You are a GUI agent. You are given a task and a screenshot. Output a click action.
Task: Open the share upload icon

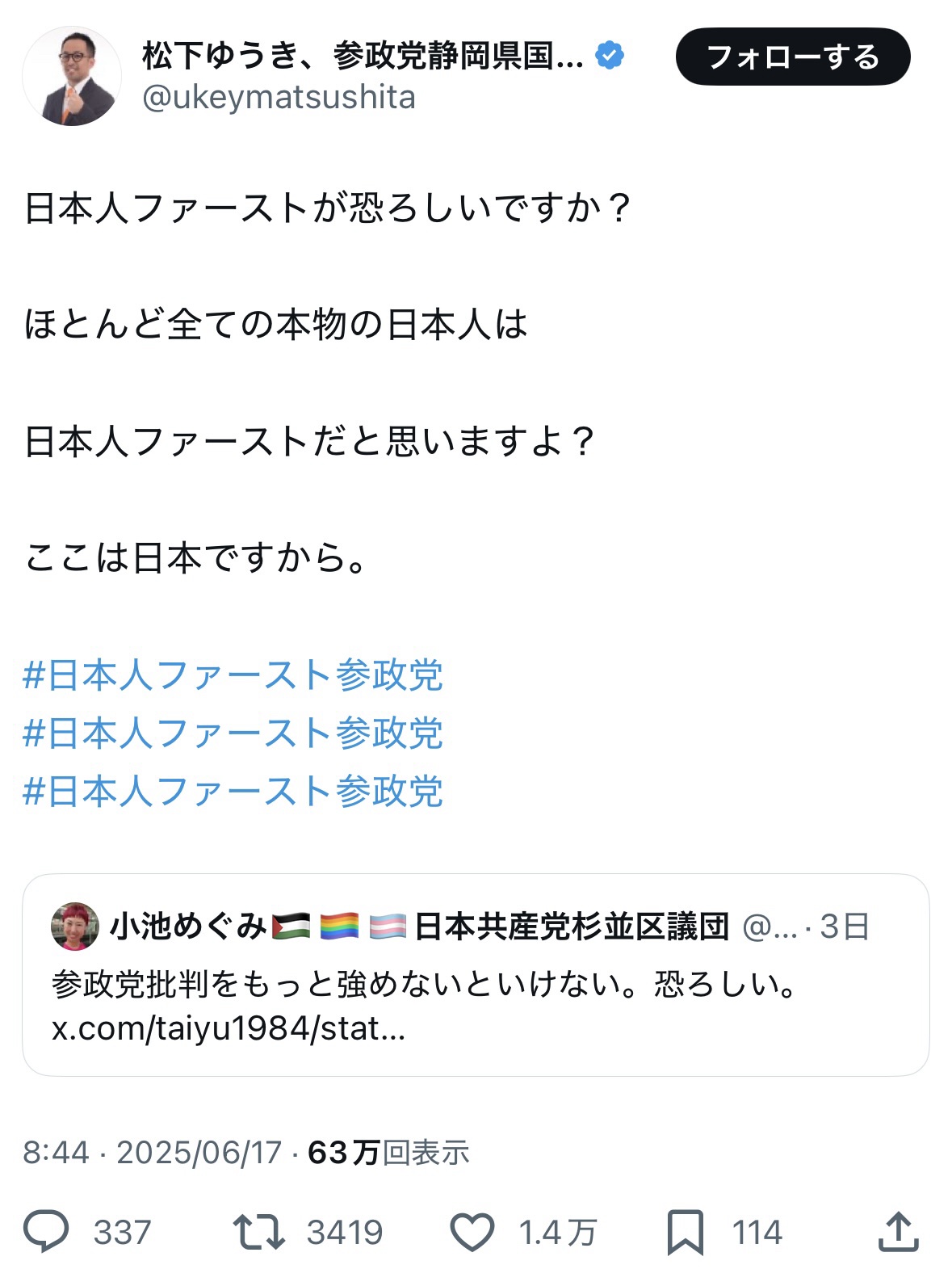click(x=897, y=1231)
